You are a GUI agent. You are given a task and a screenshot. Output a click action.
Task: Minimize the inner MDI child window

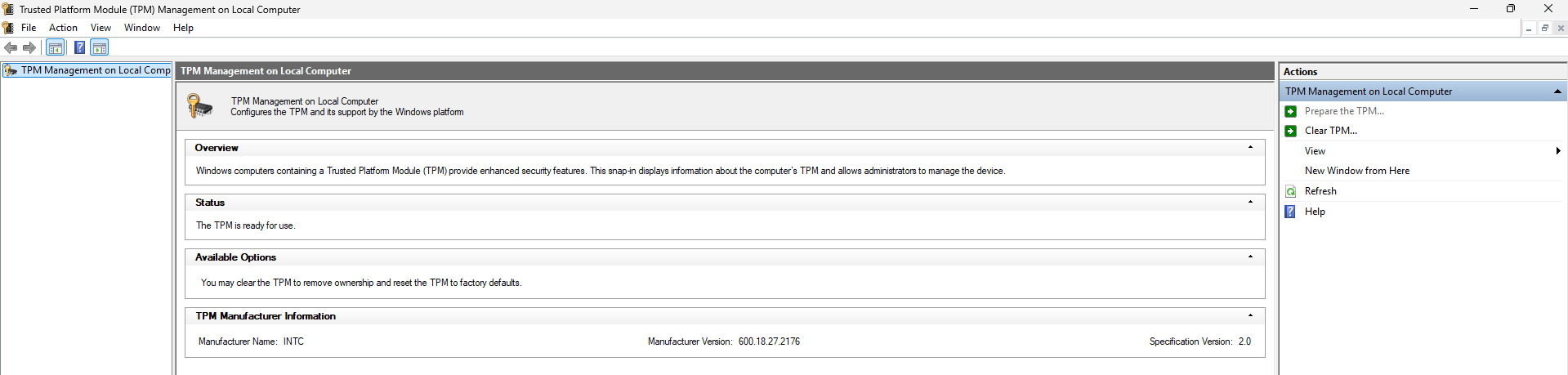(x=1529, y=28)
